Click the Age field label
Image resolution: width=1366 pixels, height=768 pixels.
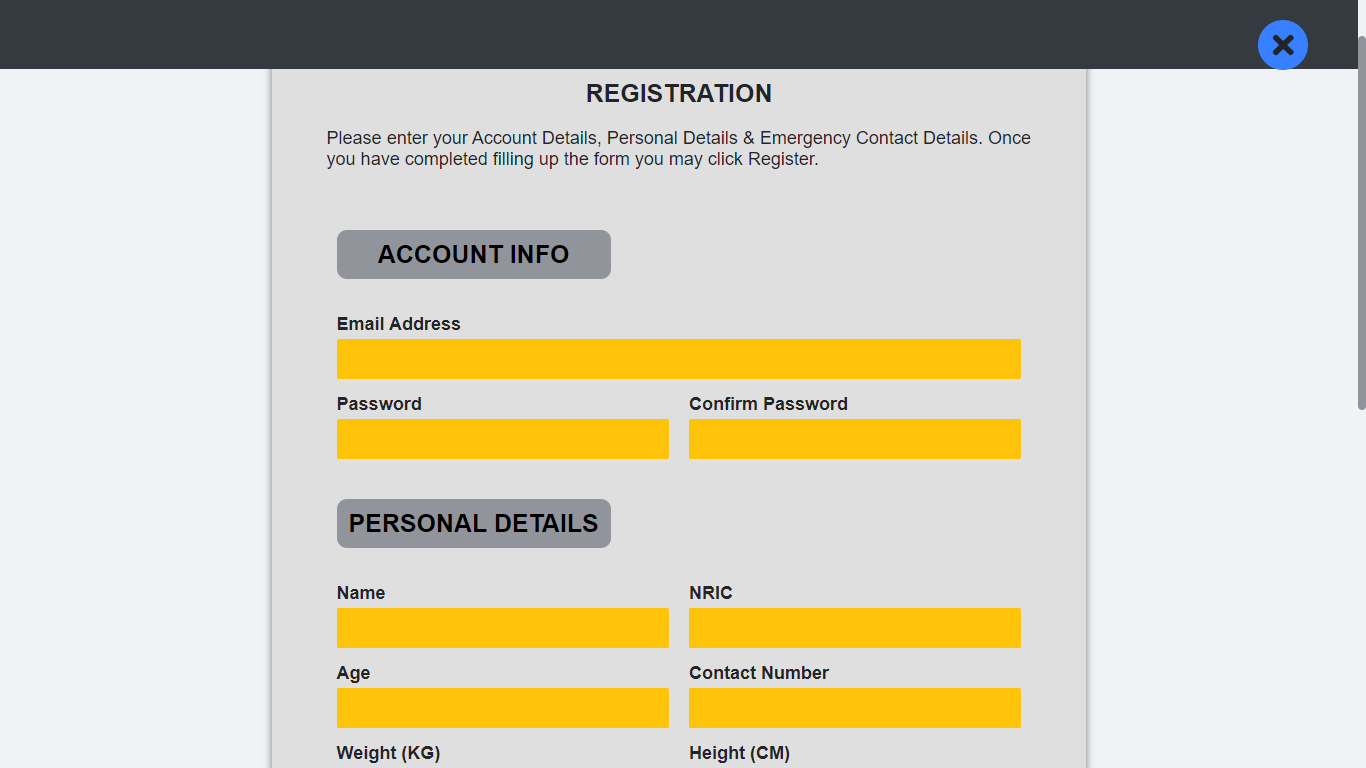(353, 673)
